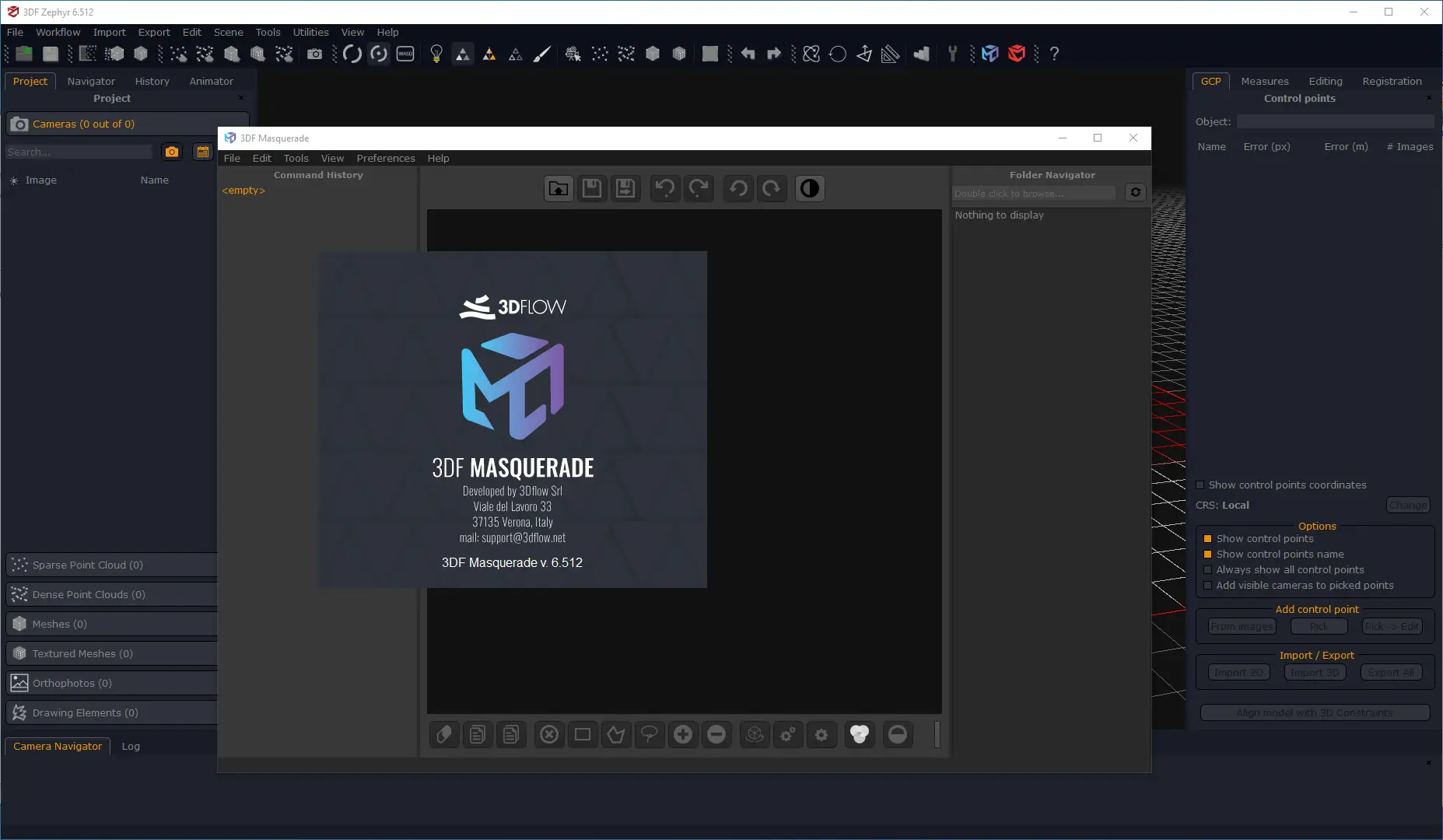Select the polygon selection tool in Masquerade
This screenshot has width=1443, height=840.
click(615, 734)
